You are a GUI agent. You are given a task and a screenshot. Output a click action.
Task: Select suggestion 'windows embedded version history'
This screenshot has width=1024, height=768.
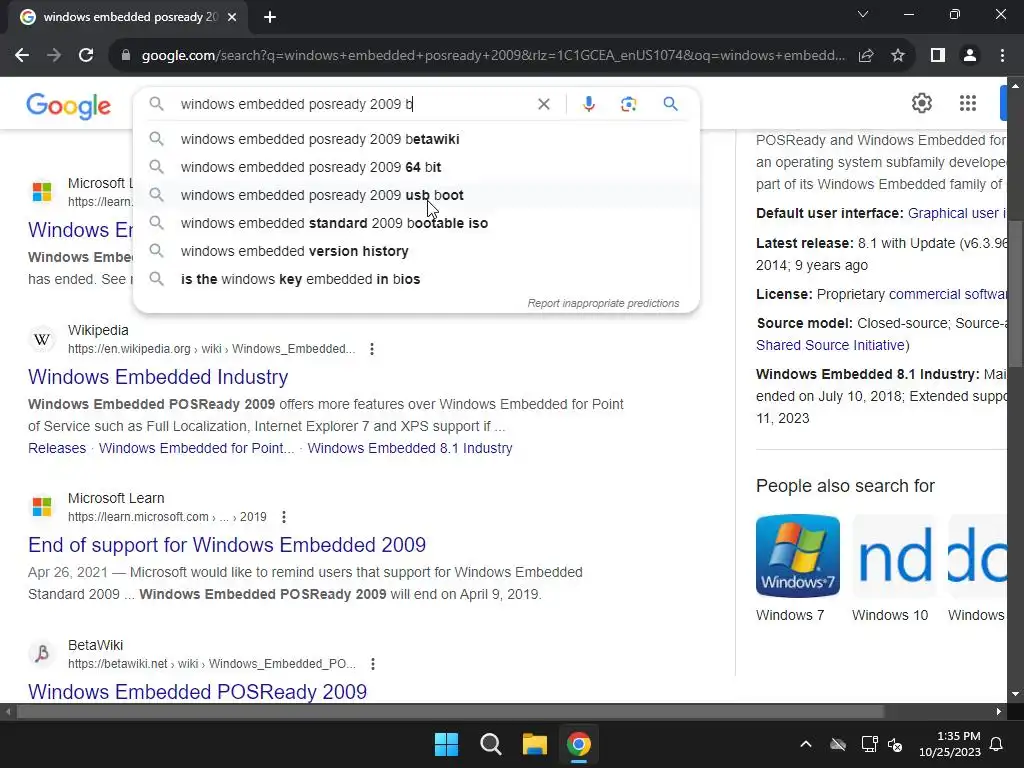416,251
